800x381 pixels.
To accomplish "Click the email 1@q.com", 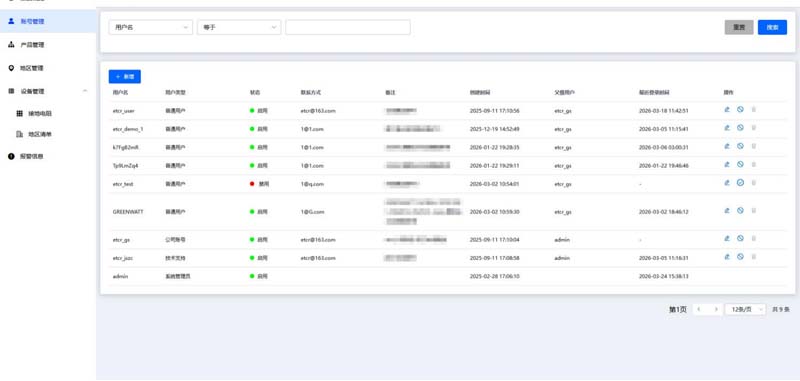I will [x=312, y=184].
